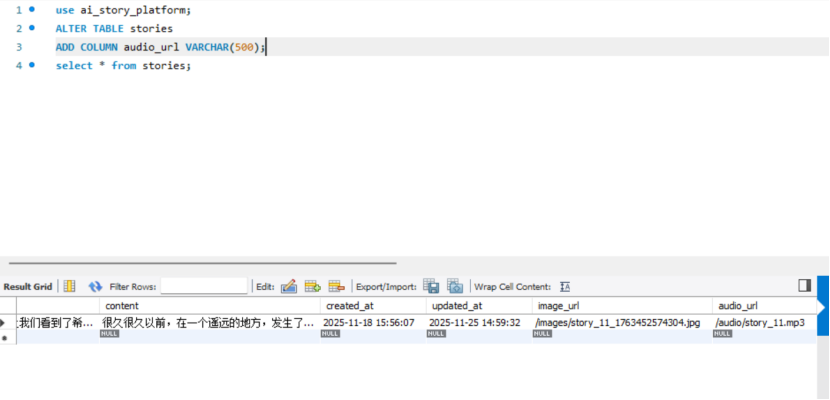
Task: Click the statement marker dot on line 2
Action: click(x=32, y=28)
